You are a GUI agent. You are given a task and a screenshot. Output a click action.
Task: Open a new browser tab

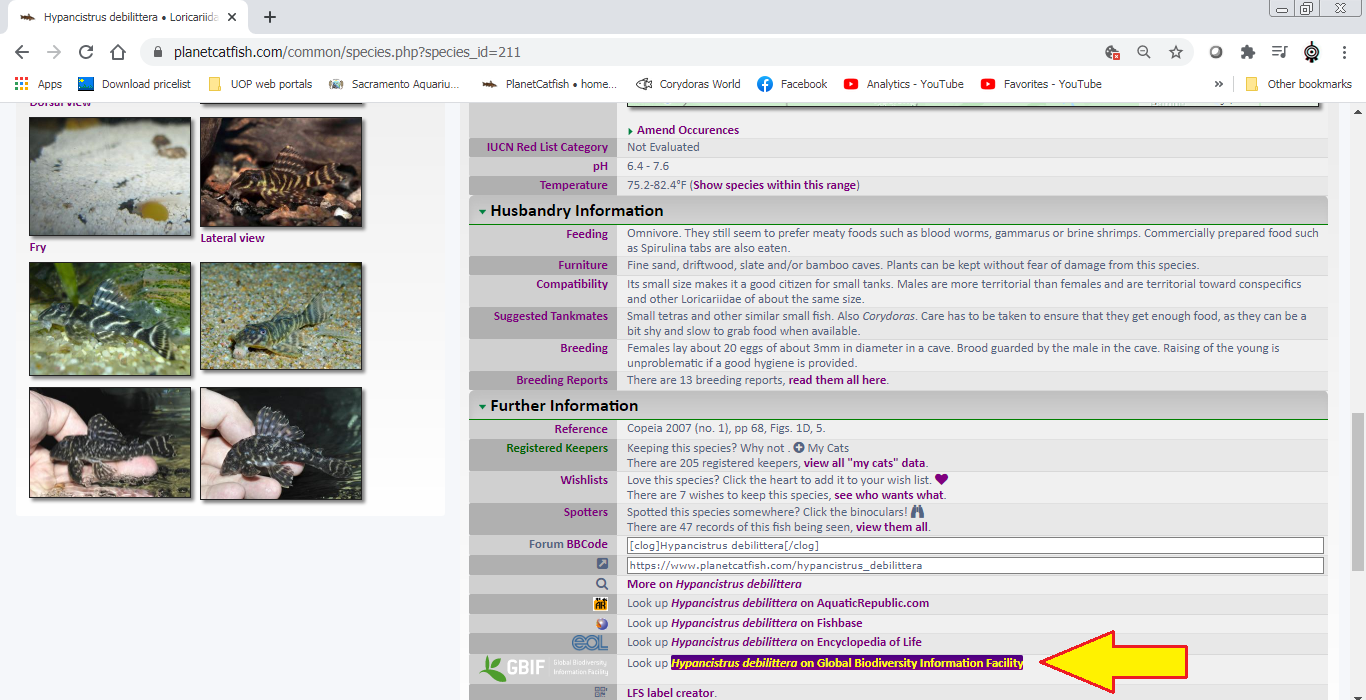(x=270, y=17)
